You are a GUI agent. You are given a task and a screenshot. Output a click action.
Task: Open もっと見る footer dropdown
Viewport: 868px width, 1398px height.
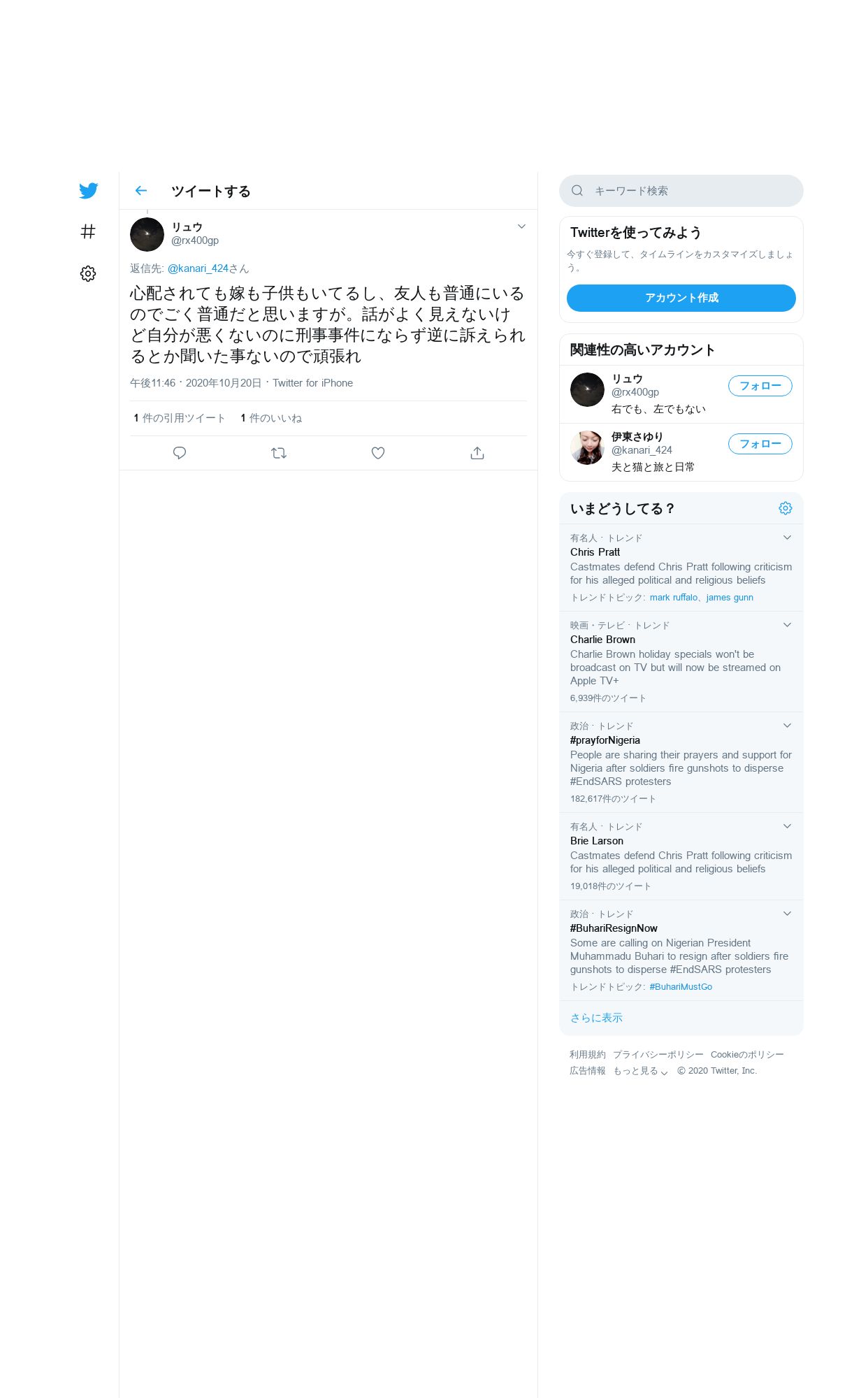pos(641,1071)
